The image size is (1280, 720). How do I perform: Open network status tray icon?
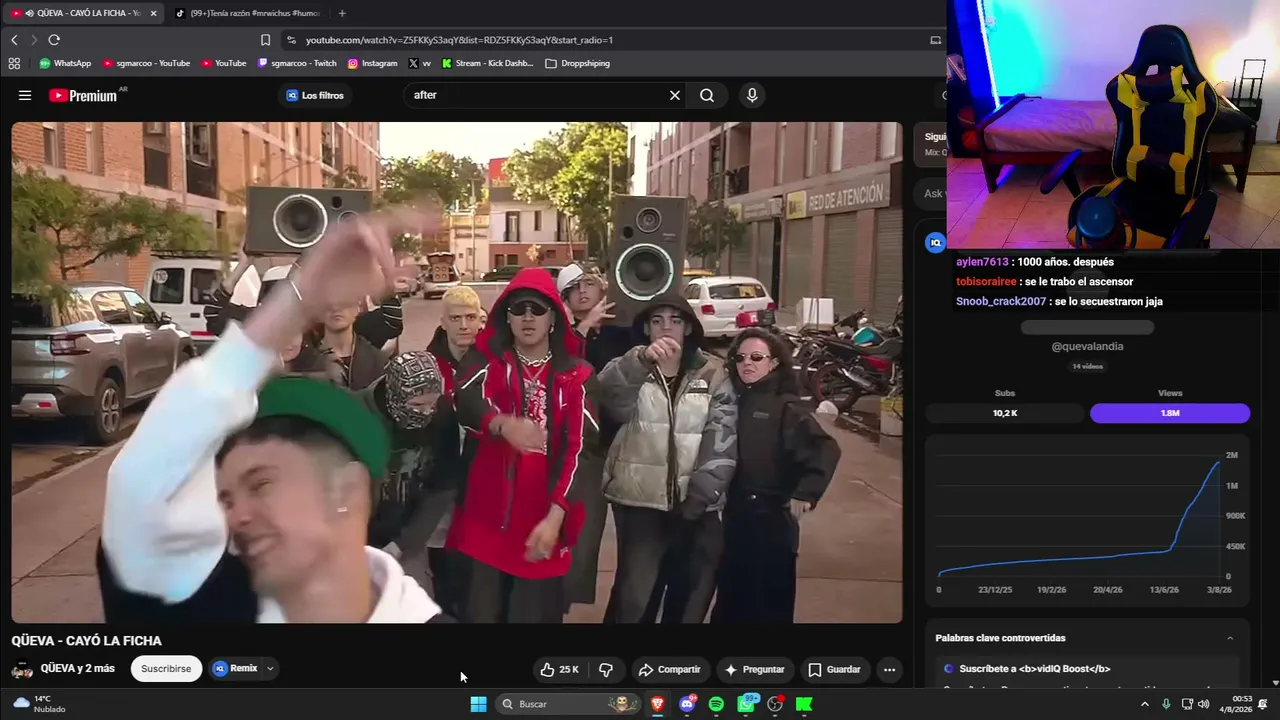click(1187, 704)
